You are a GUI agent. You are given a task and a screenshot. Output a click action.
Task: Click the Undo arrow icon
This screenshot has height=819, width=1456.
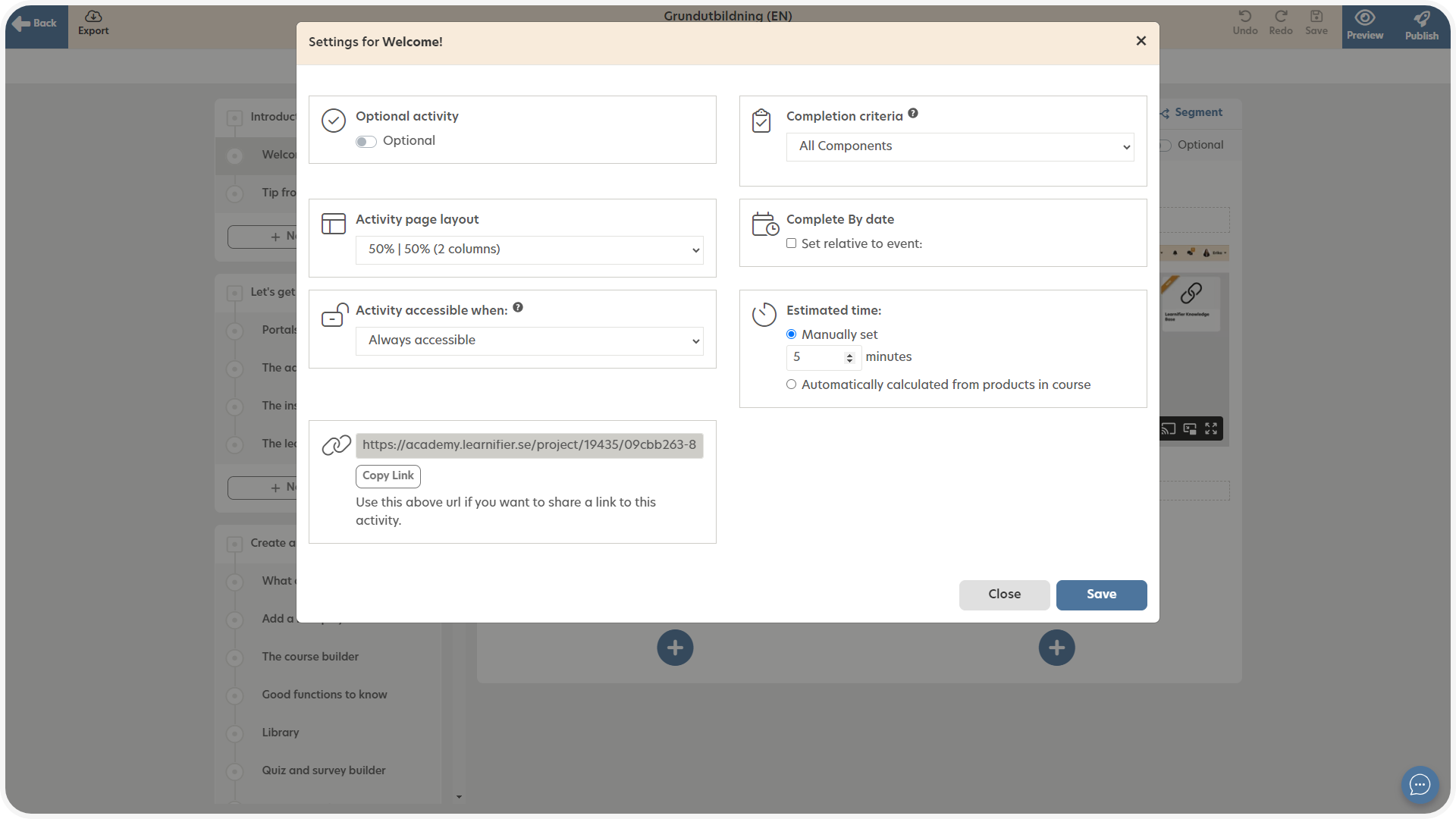[x=1244, y=17]
